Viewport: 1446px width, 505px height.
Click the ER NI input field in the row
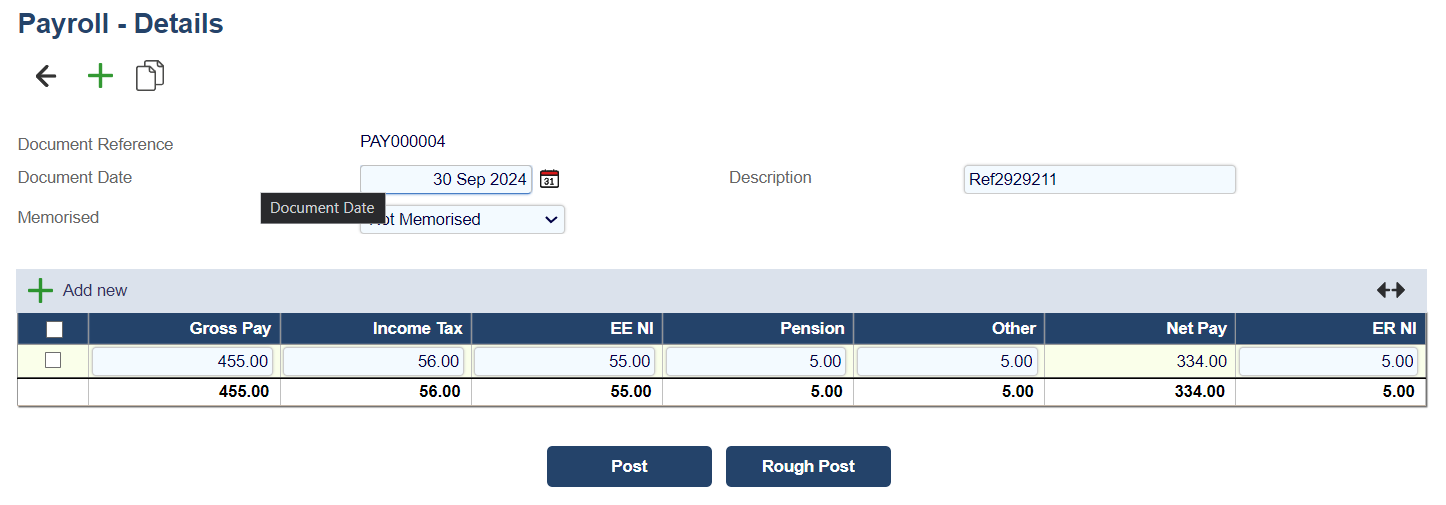1329,361
